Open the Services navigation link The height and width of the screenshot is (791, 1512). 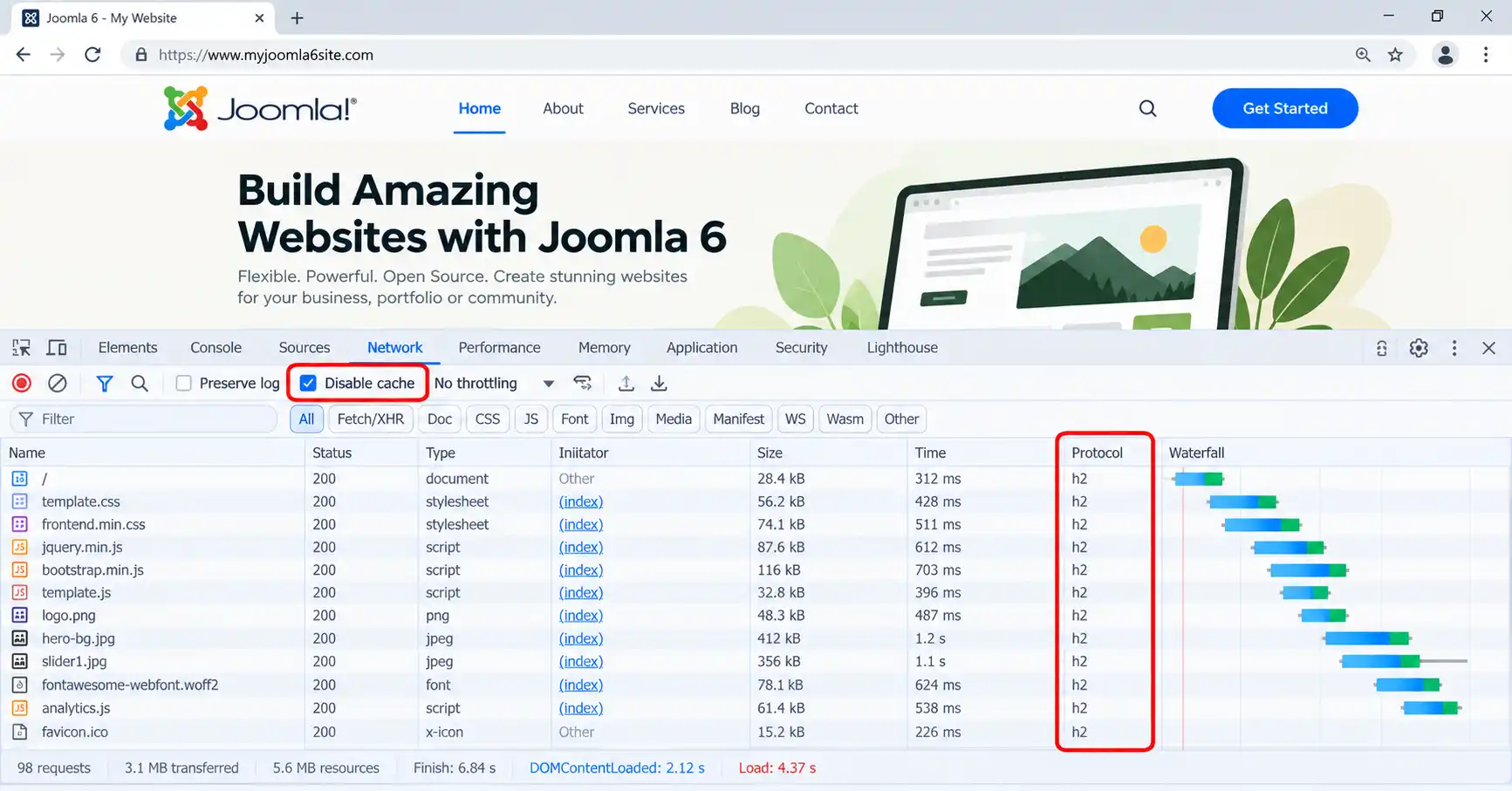(656, 108)
